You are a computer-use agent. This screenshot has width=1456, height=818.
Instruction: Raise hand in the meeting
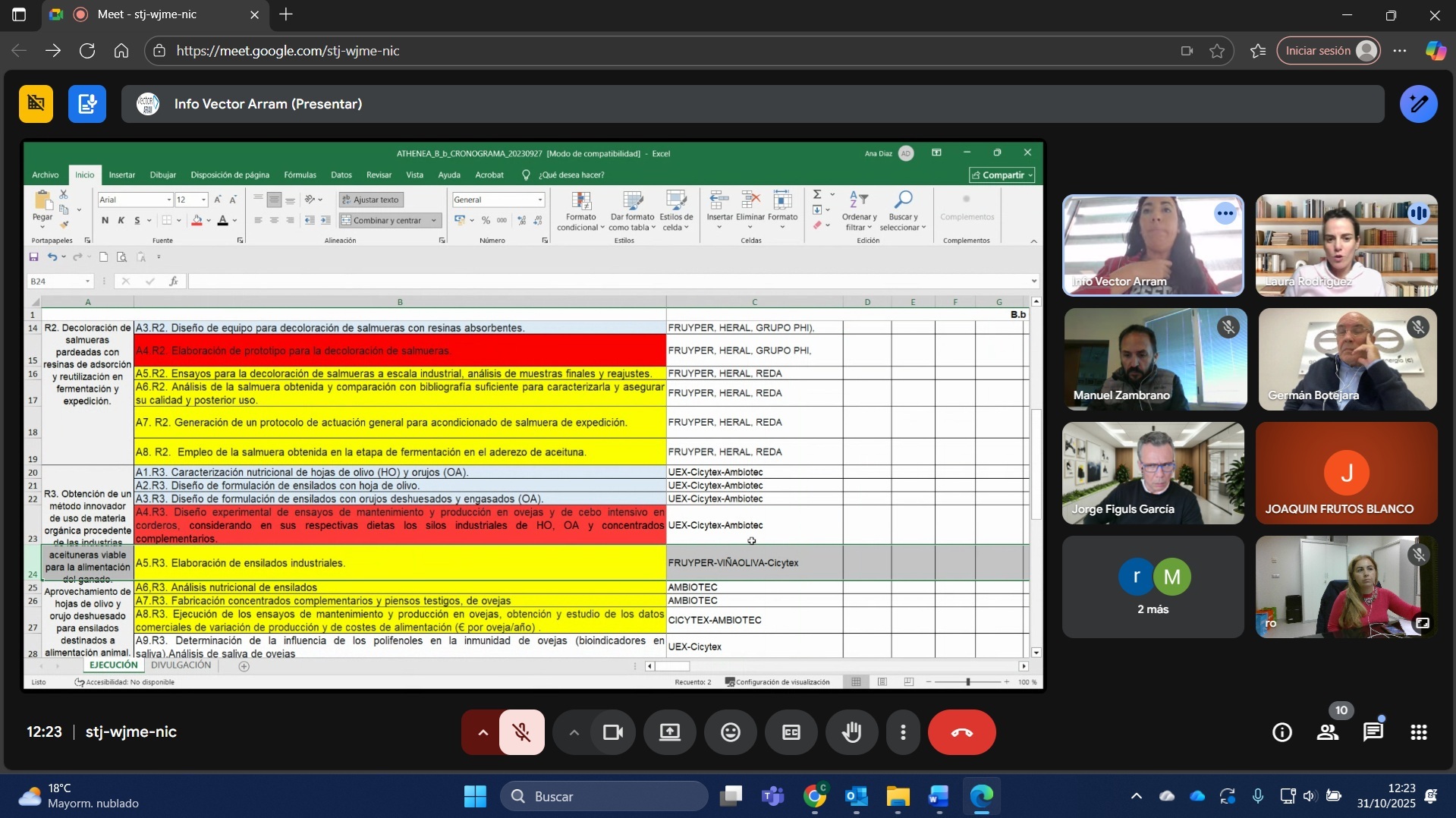coord(852,732)
